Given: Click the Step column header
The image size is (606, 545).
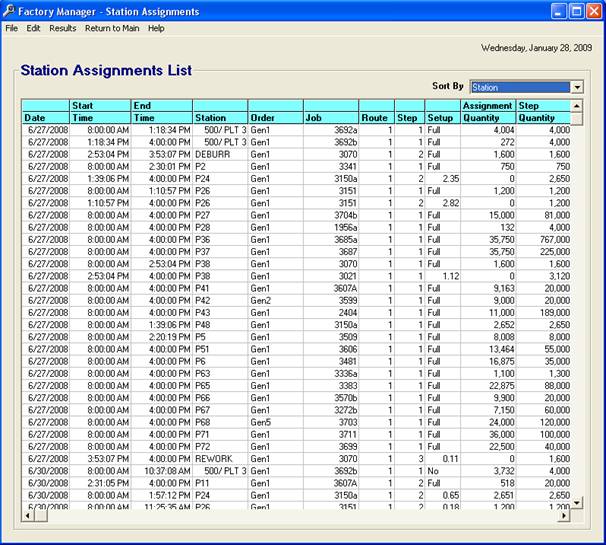Looking at the screenshot, I should pyautogui.click(x=410, y=112).
